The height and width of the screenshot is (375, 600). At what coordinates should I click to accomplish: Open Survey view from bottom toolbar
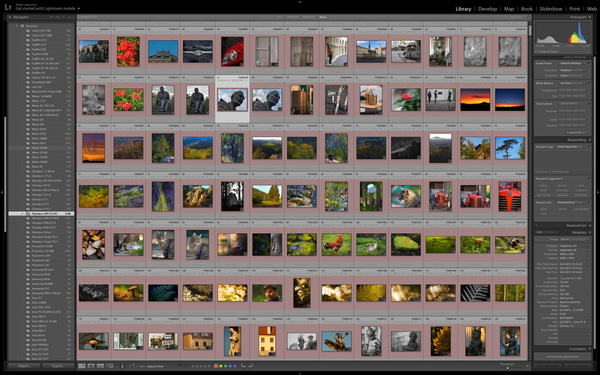(x=110, y=366)
